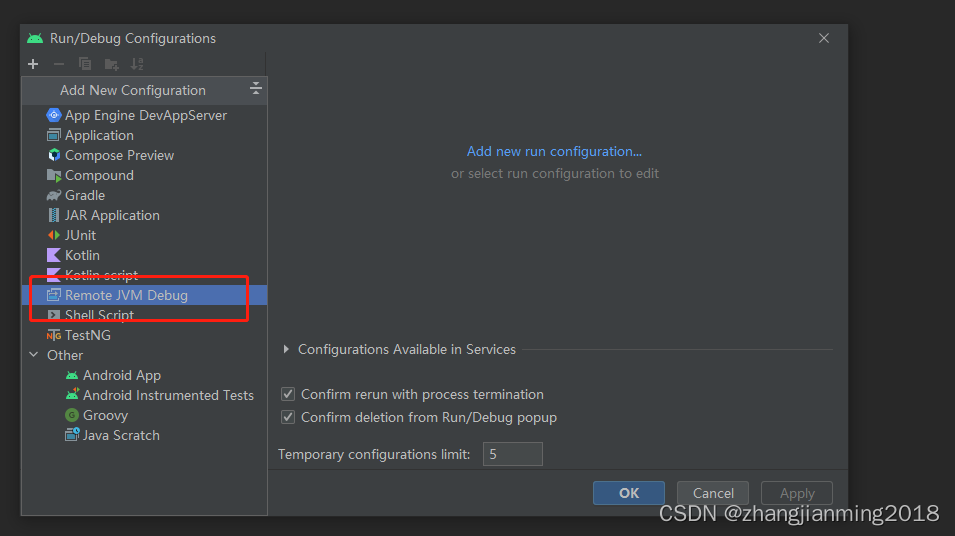Click the Create New Folder toolbar icon
Image resolution: width=955 pixels, height=536 pixels.
pyautogui.click(x=111, y=64)
